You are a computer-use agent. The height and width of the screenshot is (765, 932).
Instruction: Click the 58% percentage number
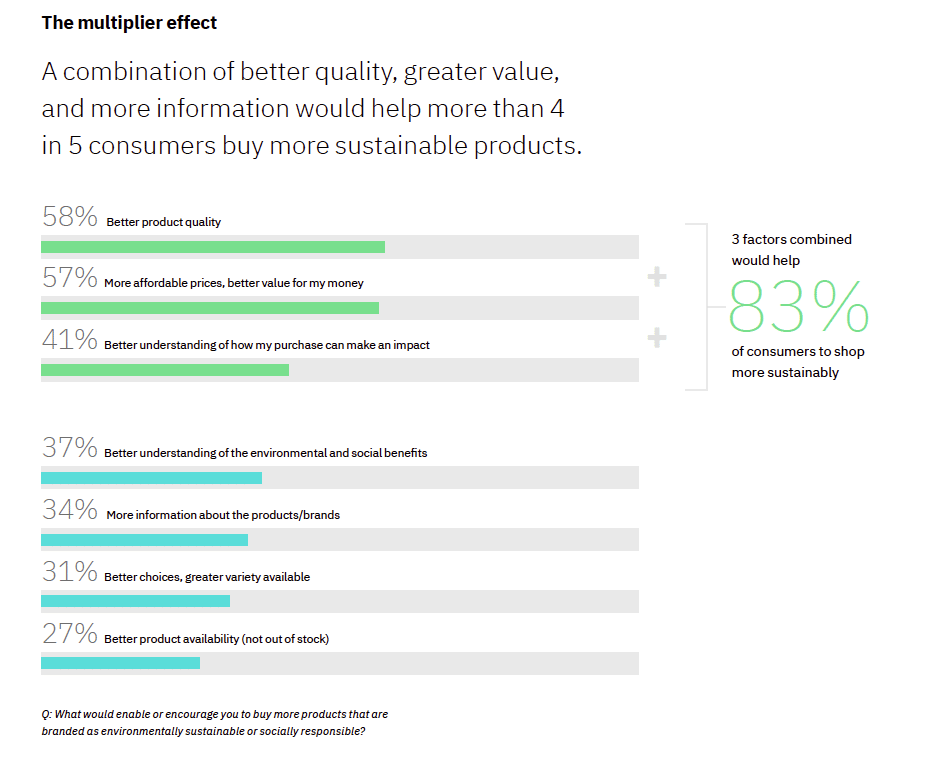(x=69, y=216)
